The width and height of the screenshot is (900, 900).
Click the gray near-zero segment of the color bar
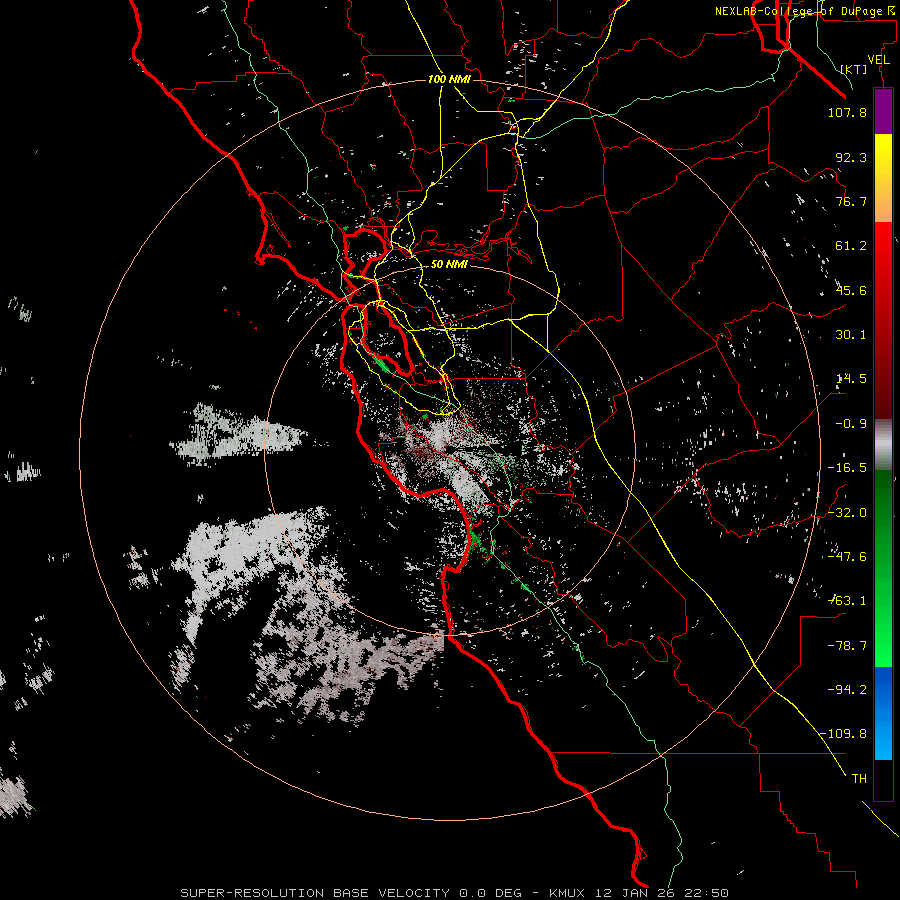pos(883,445)
